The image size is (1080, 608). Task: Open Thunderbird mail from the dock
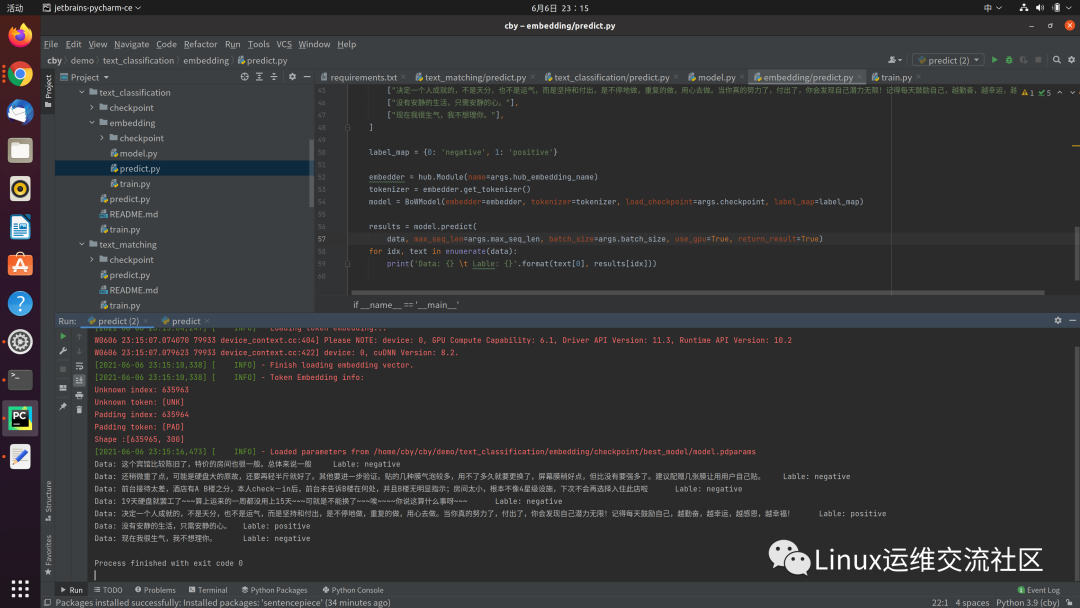(x=20, y=112)
